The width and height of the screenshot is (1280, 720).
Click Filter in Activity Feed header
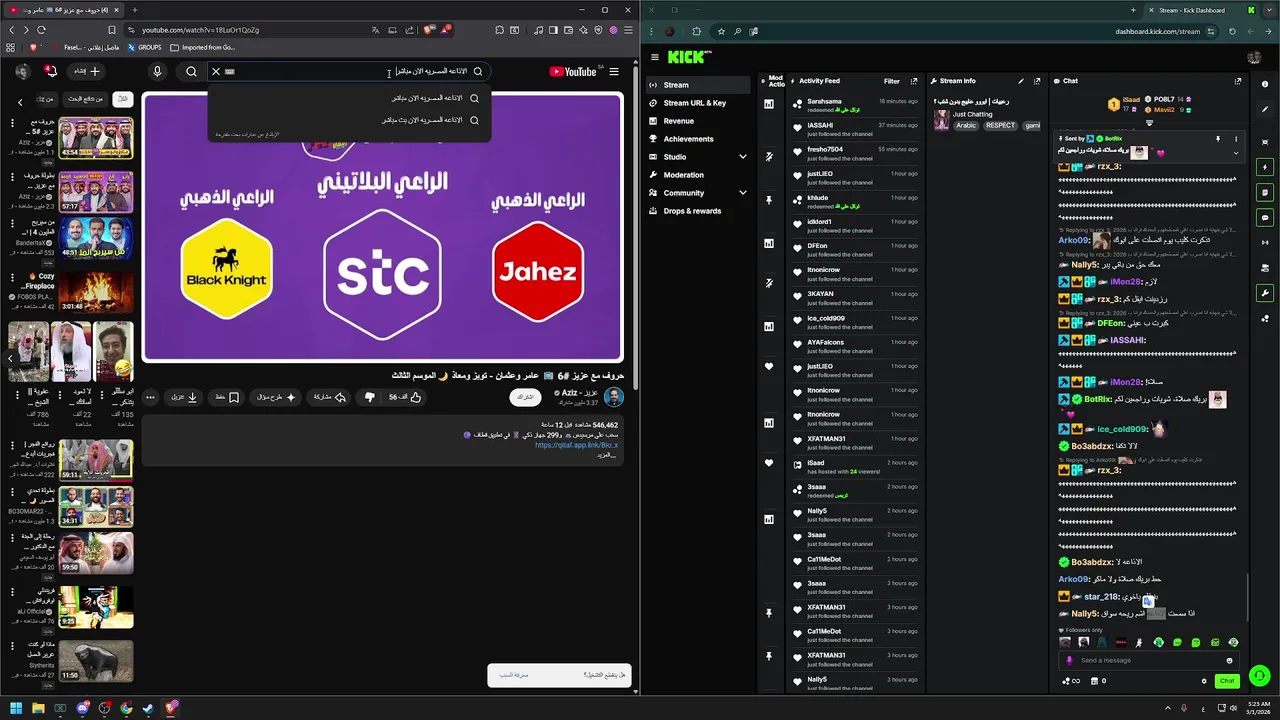[891, 81]
